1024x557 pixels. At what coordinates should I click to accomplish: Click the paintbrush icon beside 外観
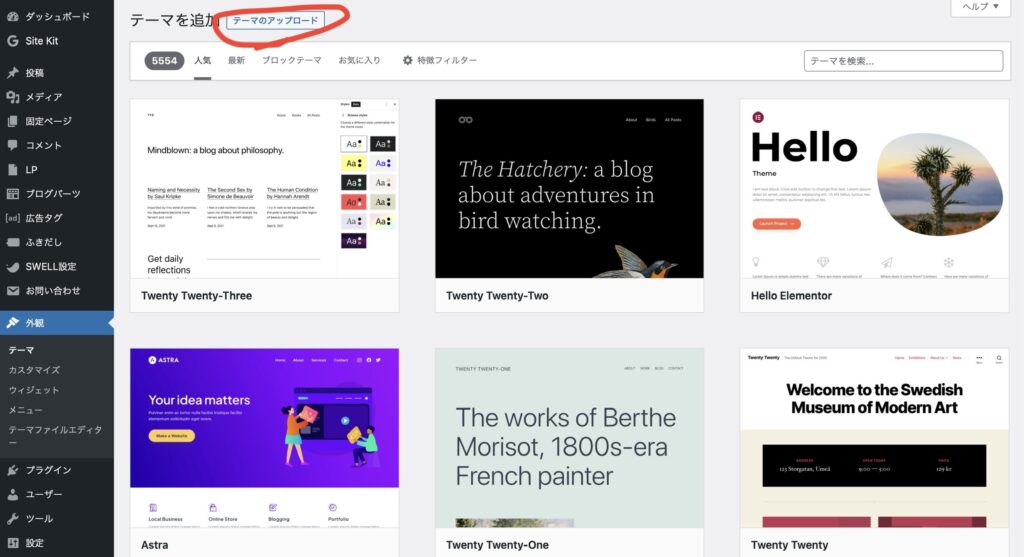coord(12,323)
